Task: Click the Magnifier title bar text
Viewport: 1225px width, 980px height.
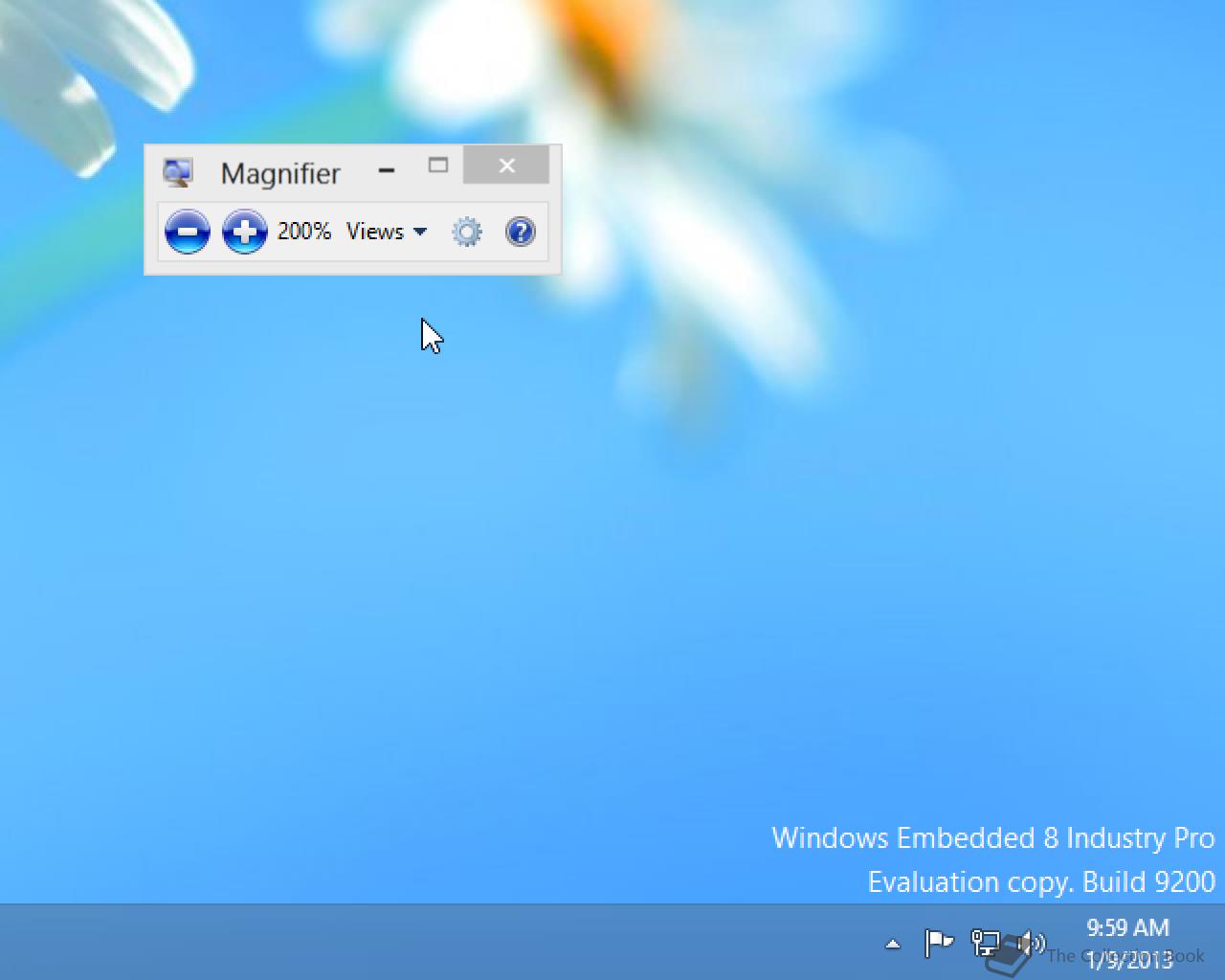Action: coord(280,173)
